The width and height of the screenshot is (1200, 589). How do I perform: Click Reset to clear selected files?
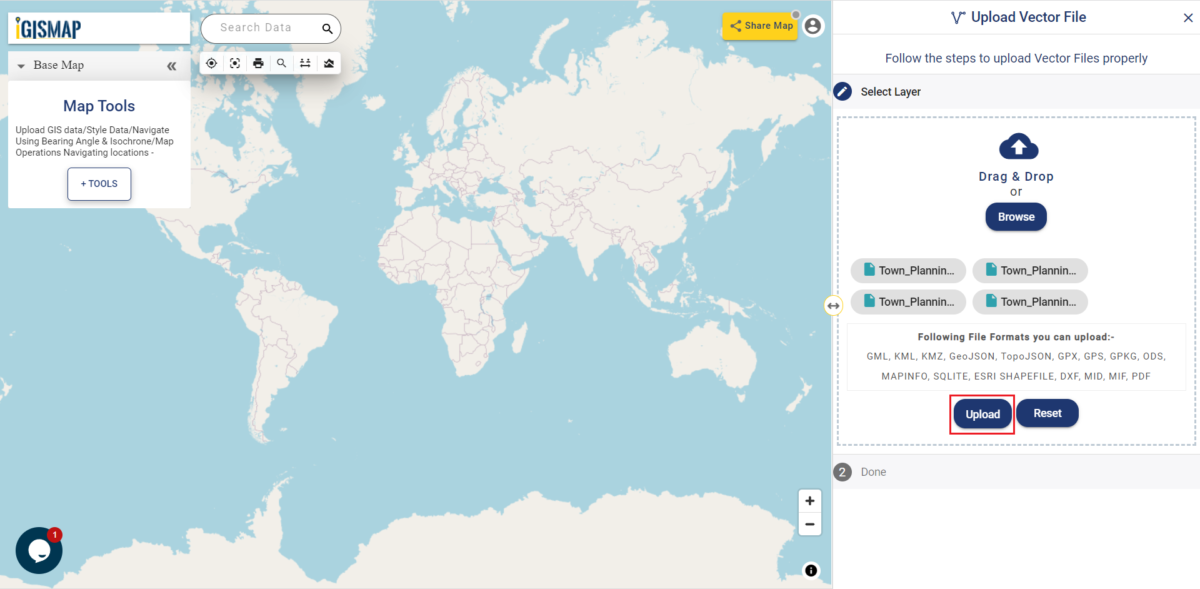(x=1047, y=413)
